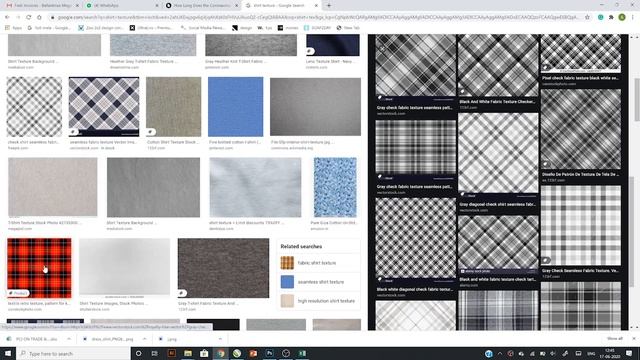The image size is (640, 360).
Task: Switch to the 'How Long Does the Coronavirus' tab
Action: point(202,6)
